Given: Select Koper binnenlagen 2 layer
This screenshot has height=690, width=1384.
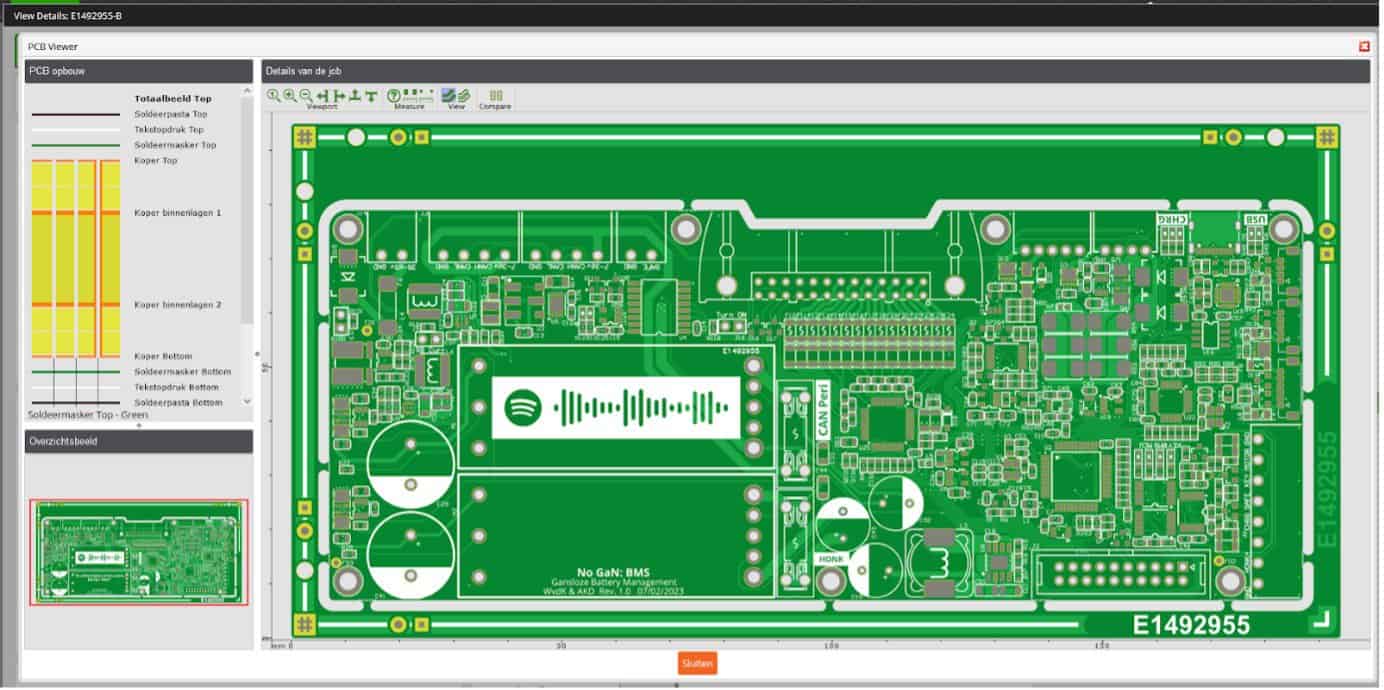Looking at the screenshot, I should 178,304.
